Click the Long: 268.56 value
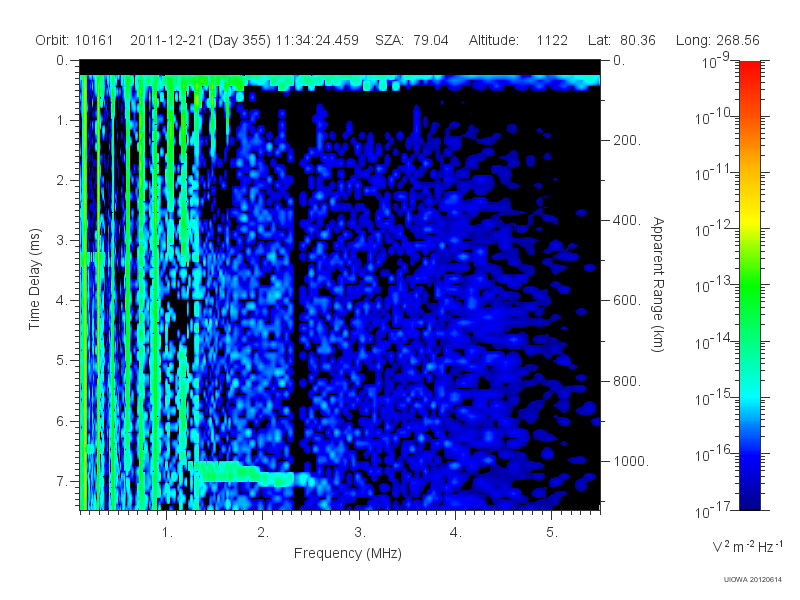Viewport: 800px width, 600px height. point(718,40)
